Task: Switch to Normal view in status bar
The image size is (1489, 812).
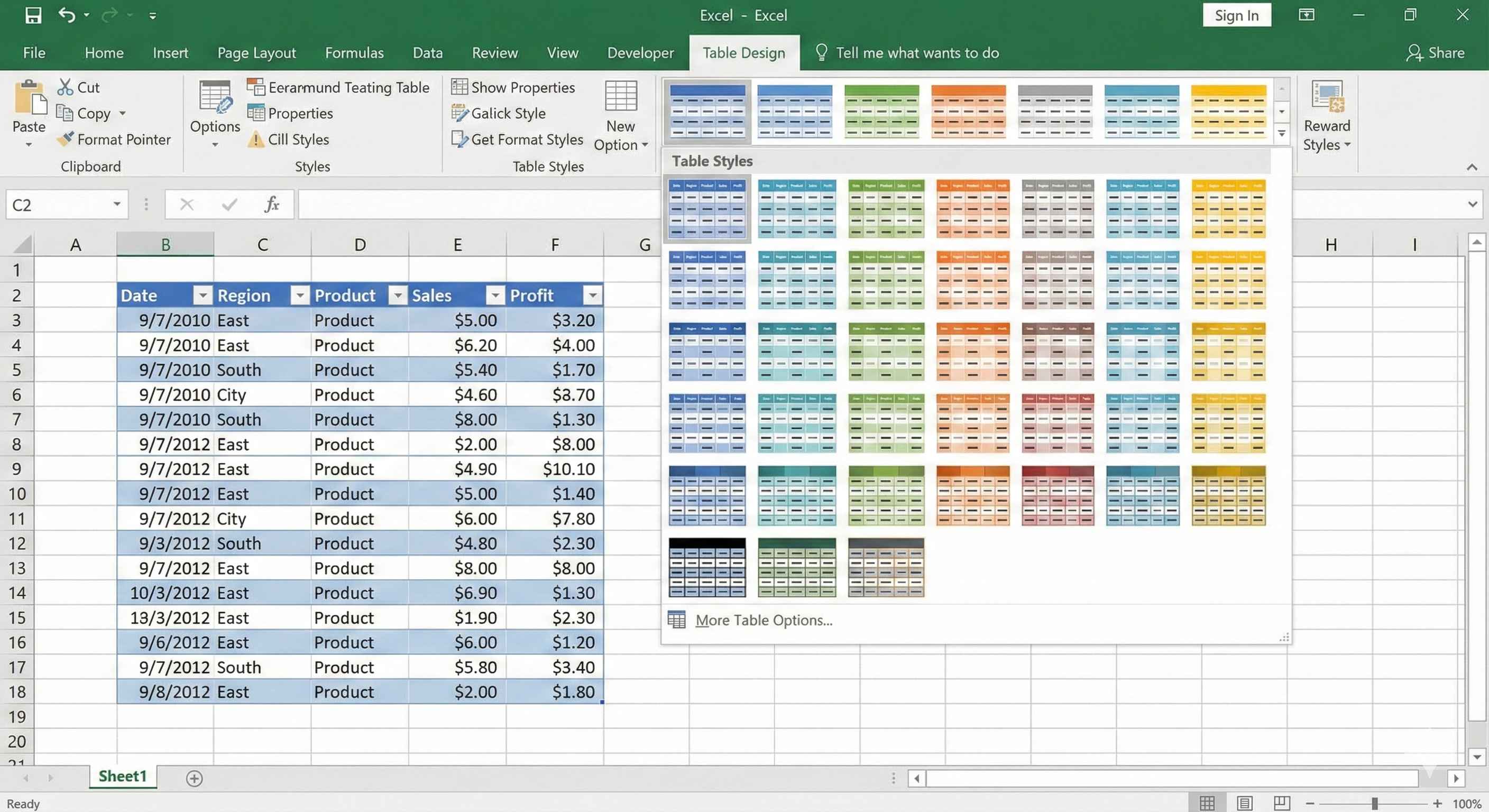Action: [1207, 804]
